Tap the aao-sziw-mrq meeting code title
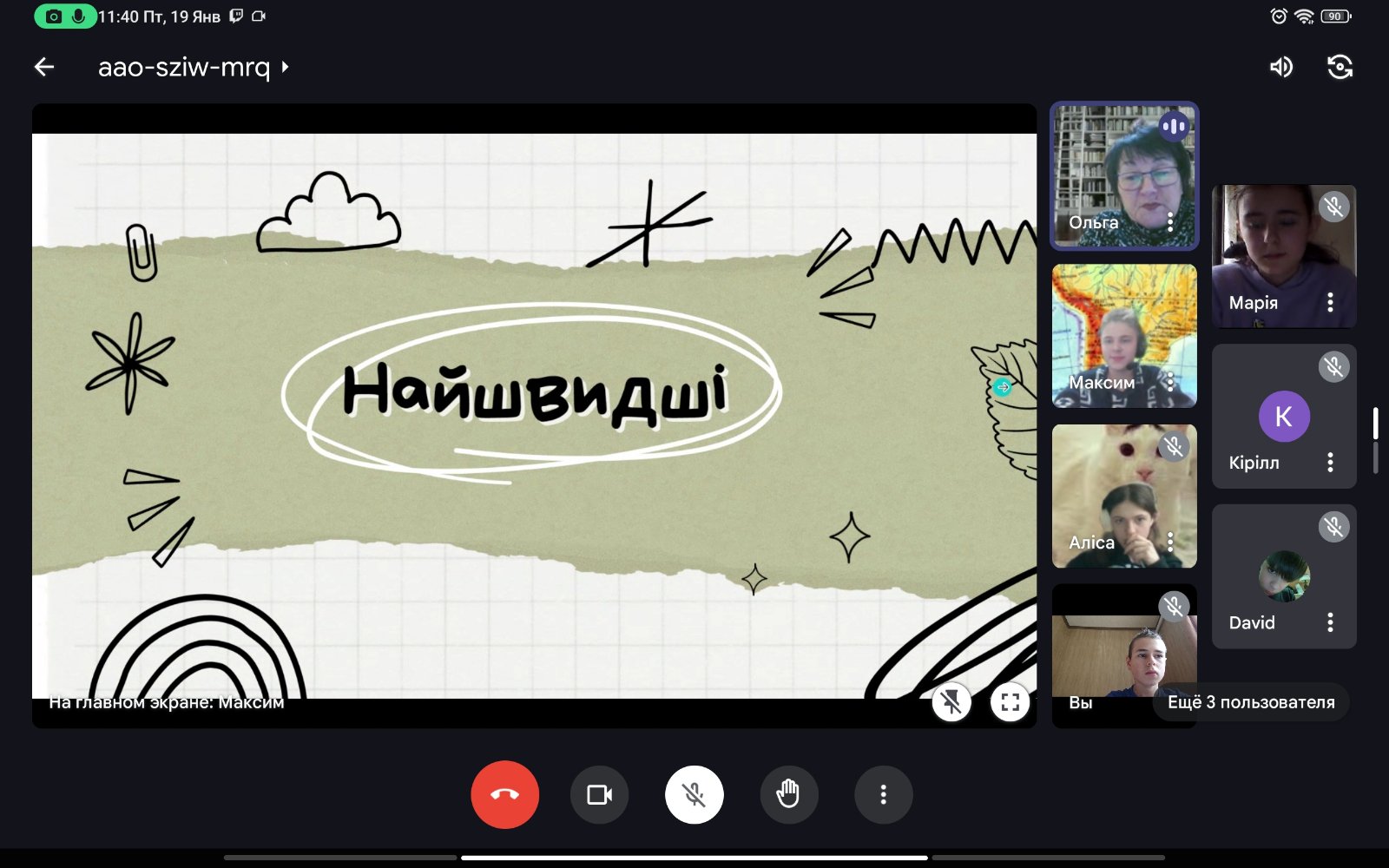1389x868 pixels. [x=184, y=67]
